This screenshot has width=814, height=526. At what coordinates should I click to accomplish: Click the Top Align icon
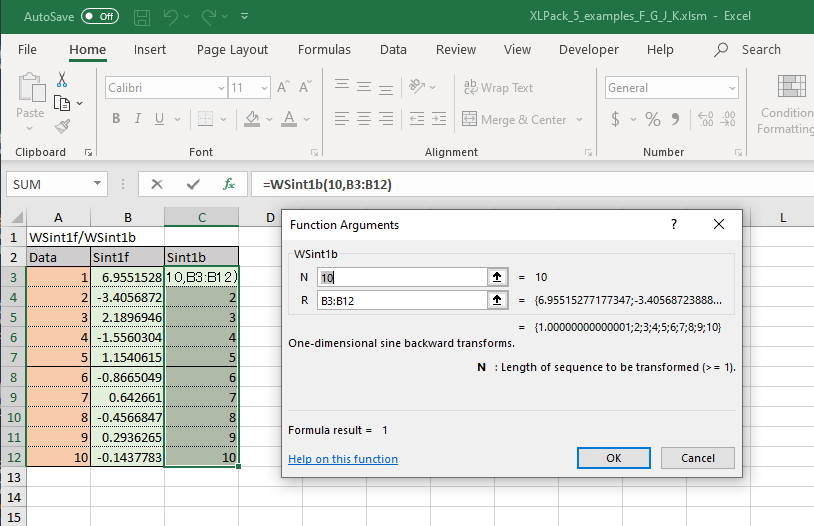click(342, 86)
